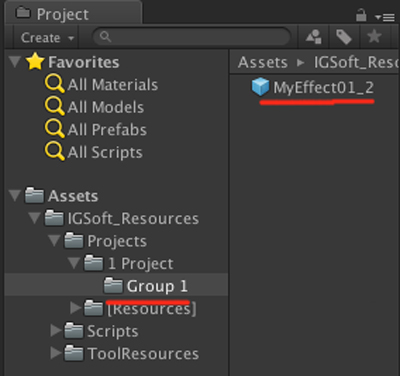The height and width of the screenshot is (376, 400).
Task: Click the Search by Type icon
Action: pos(313,37)
